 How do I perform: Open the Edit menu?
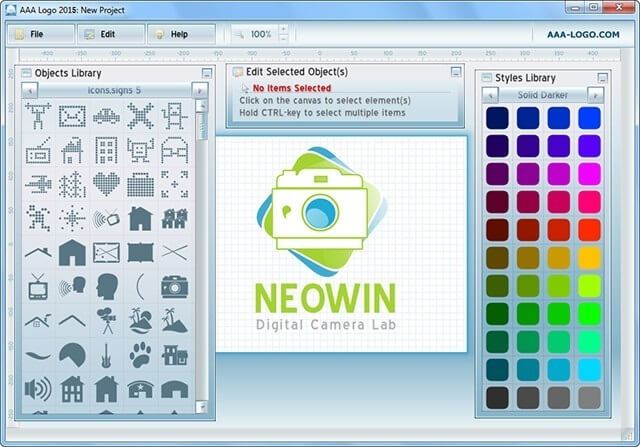(x=111, y=34)
